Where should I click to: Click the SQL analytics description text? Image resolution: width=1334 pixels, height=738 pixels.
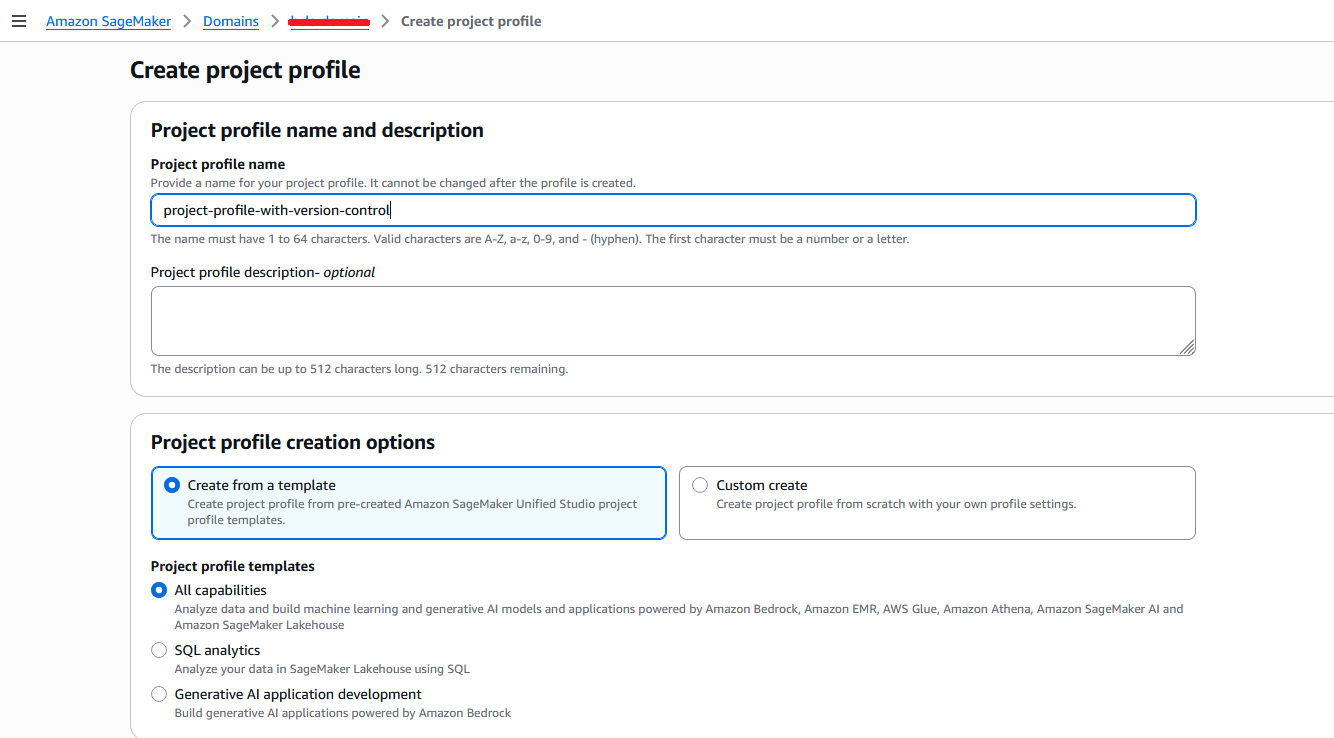click(x=321, y=669)
